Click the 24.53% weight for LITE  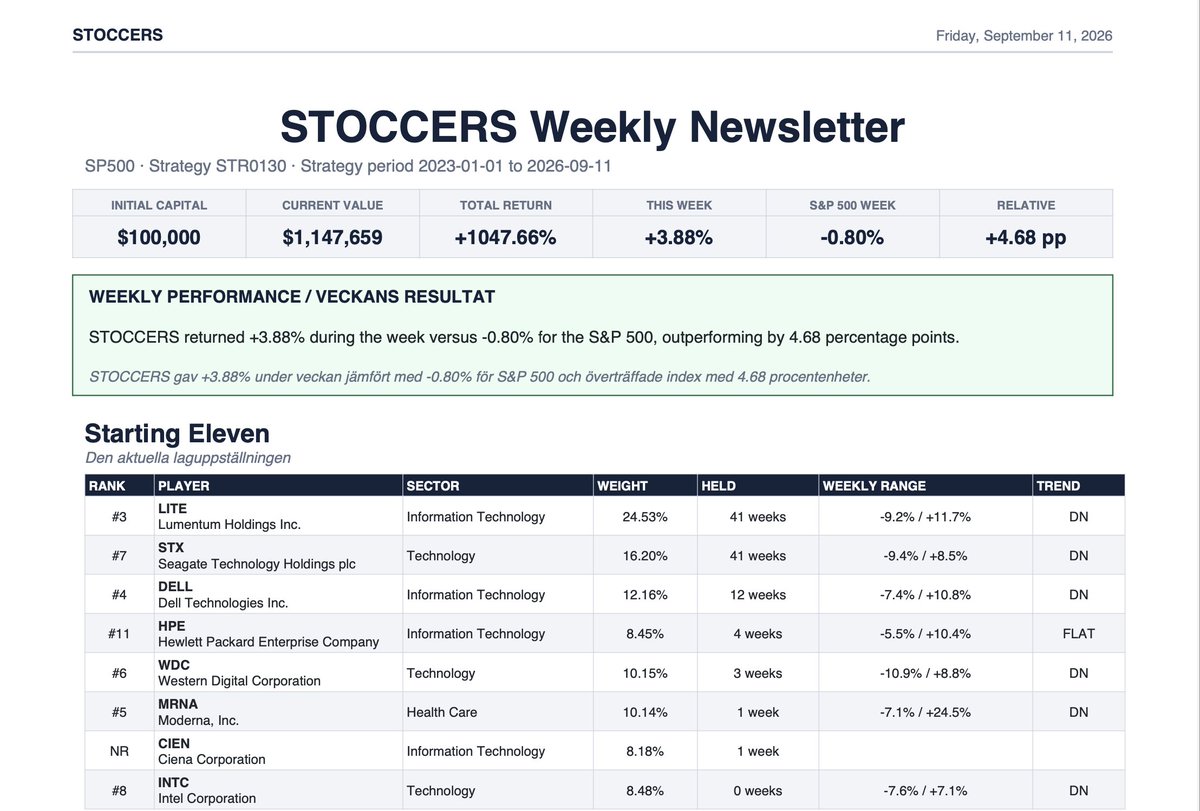[645, 517]
